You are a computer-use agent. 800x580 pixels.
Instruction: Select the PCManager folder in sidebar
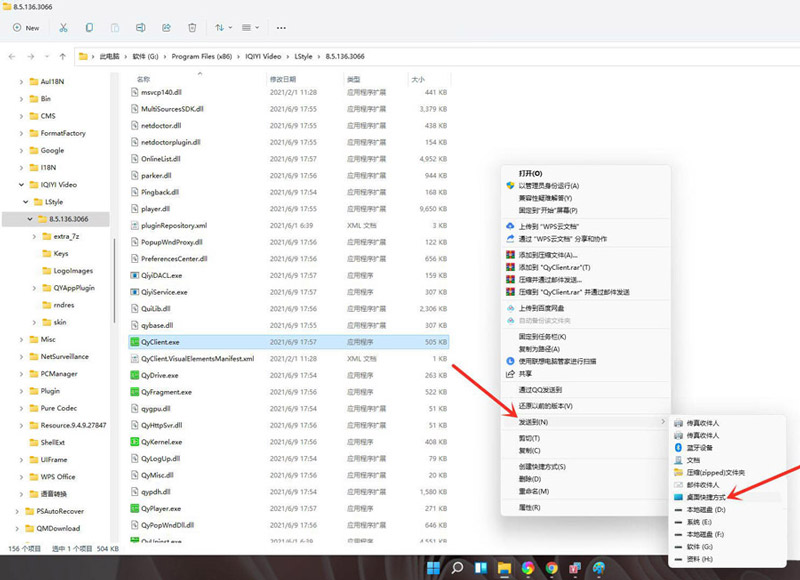59,373
